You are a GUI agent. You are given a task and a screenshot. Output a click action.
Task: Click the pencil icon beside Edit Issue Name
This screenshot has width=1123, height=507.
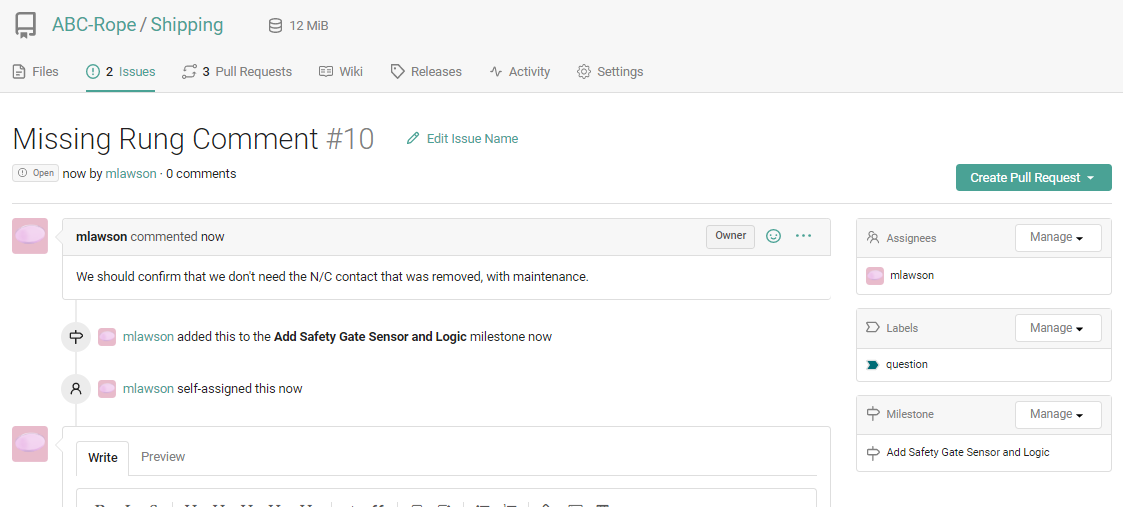click(x=413, y=139)
